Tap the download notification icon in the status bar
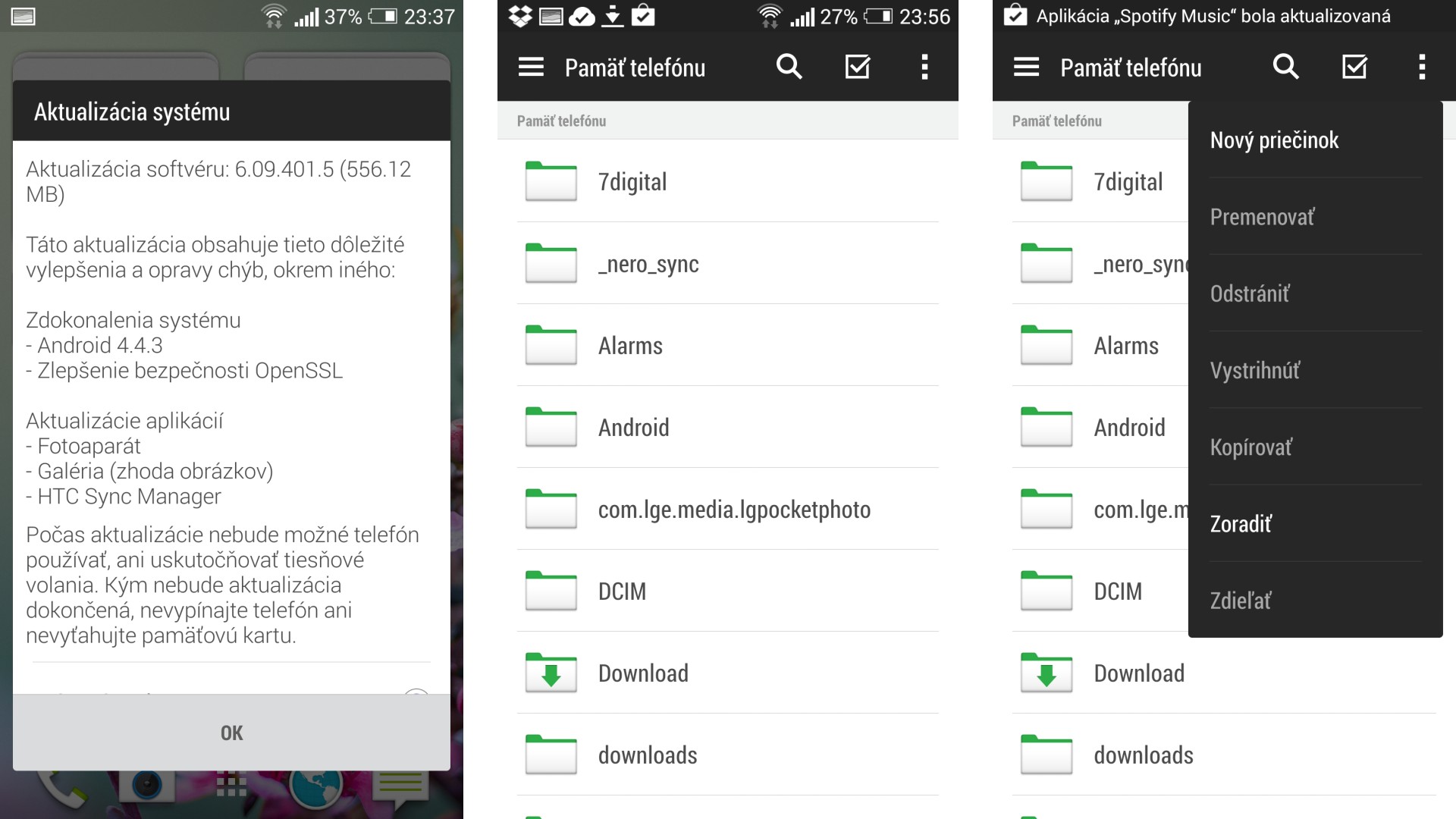This screenshot has height=819, width=1456. (x=612, y=16)
